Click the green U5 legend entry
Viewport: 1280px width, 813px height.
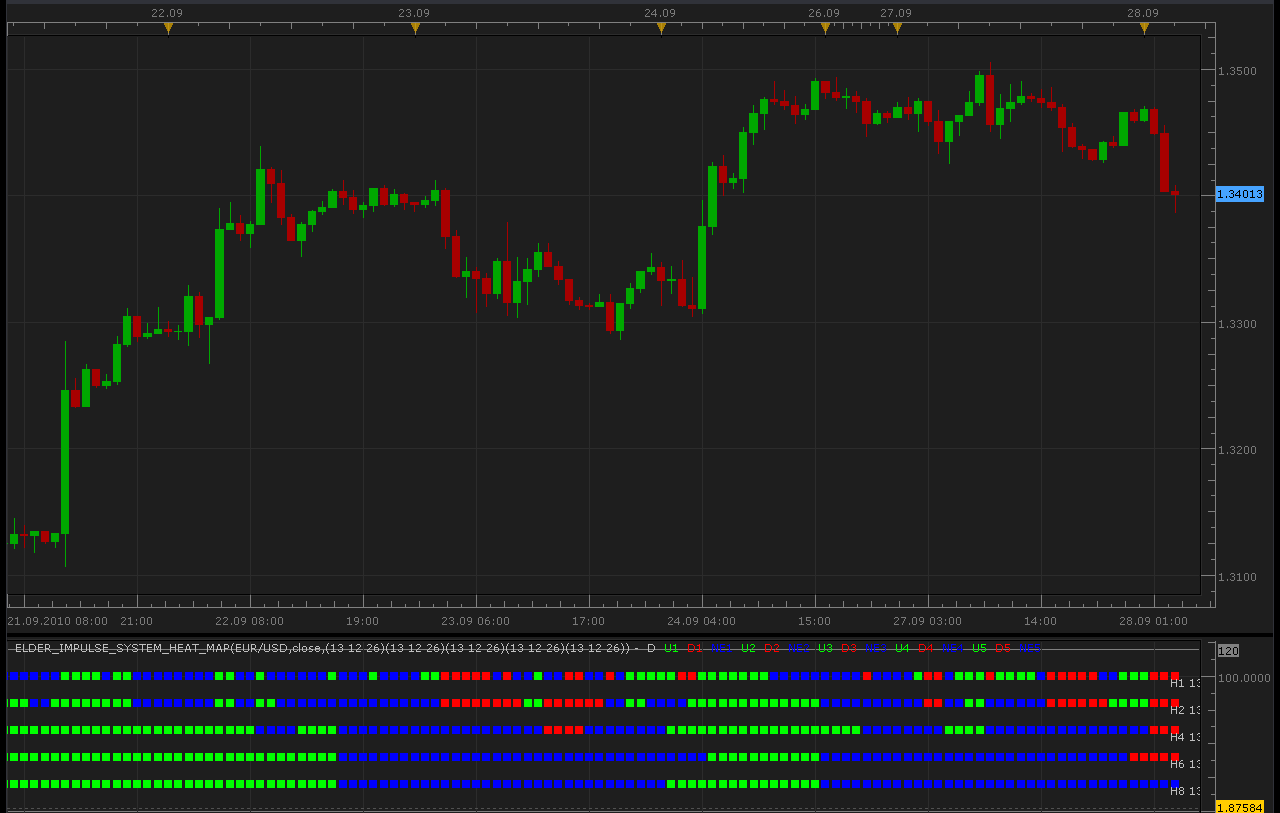979,648
